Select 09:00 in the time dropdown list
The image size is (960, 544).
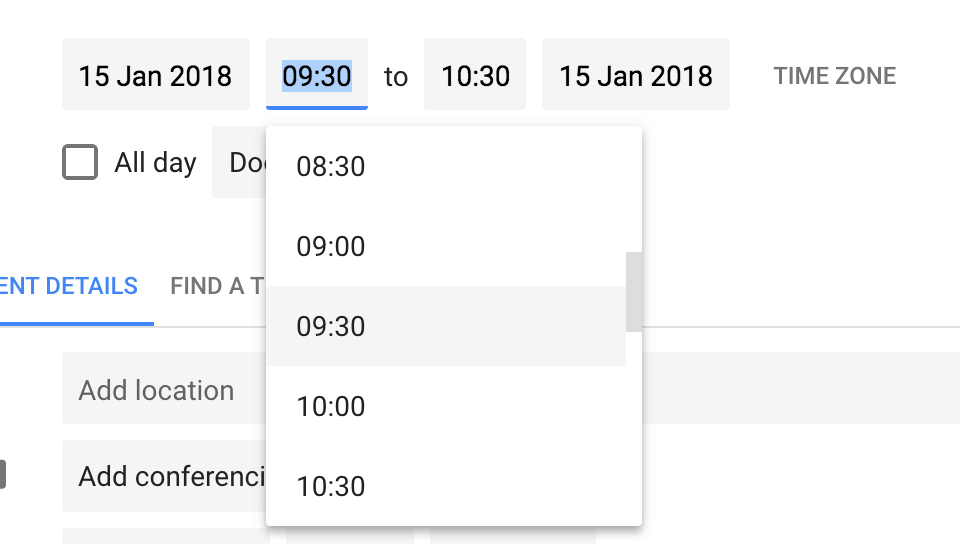pyautogui.click(x=331, y=247)
